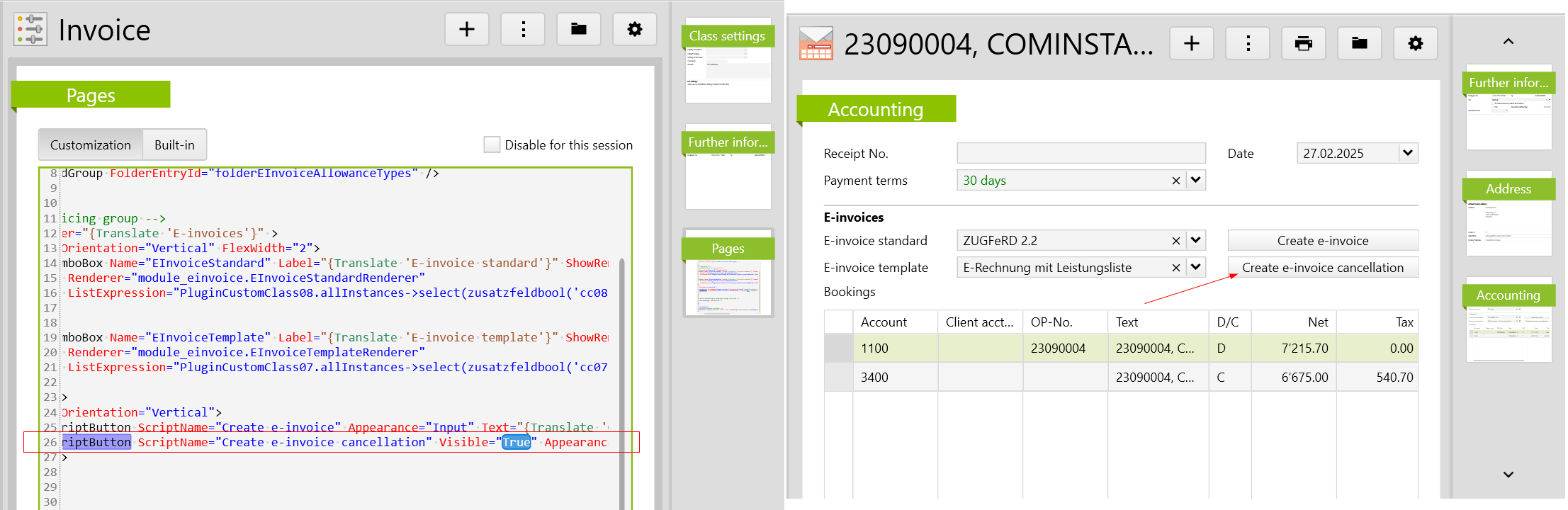Screen dimensions: 1568x510
Task: Open the Address page thumbnail
Action: pos(1508,215)
